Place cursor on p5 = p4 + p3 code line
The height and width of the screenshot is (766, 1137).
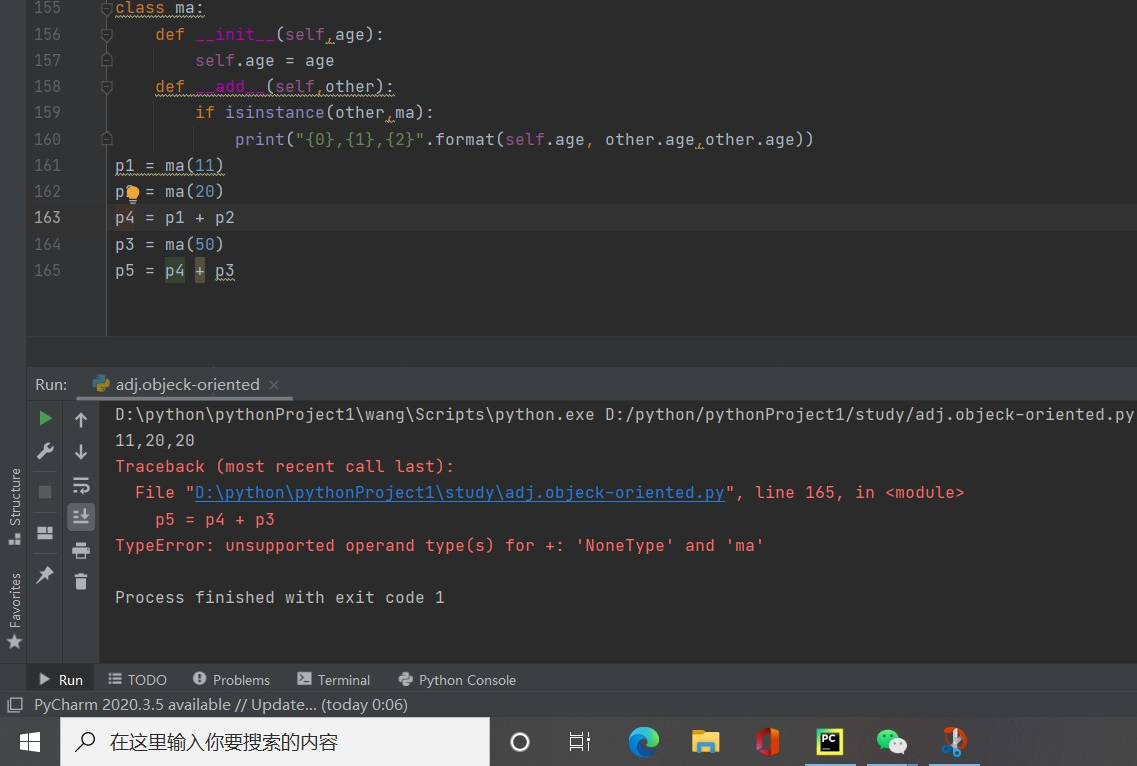[x=175, y=271]
